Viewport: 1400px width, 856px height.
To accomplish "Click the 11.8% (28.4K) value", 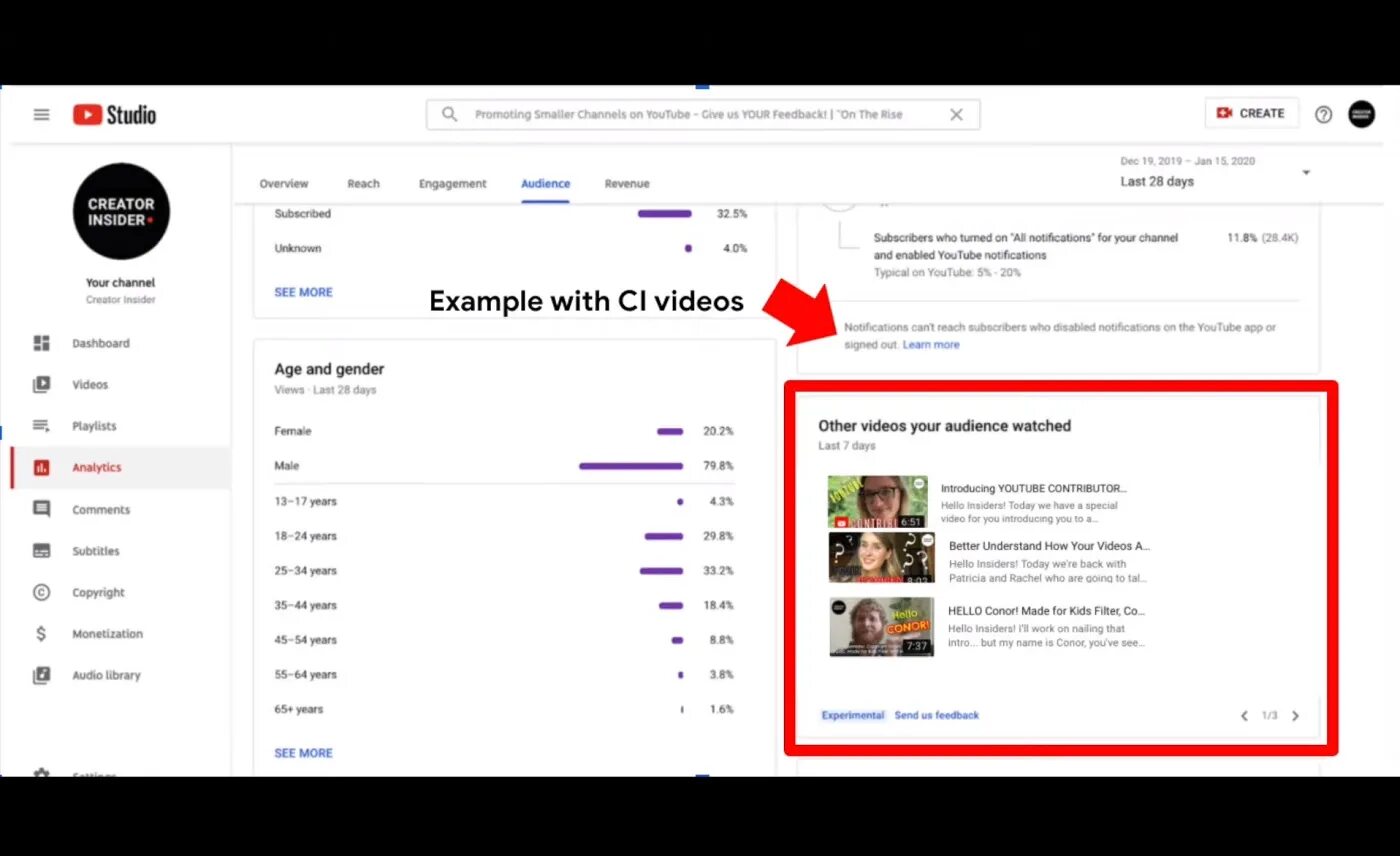I will point(1262,238).
